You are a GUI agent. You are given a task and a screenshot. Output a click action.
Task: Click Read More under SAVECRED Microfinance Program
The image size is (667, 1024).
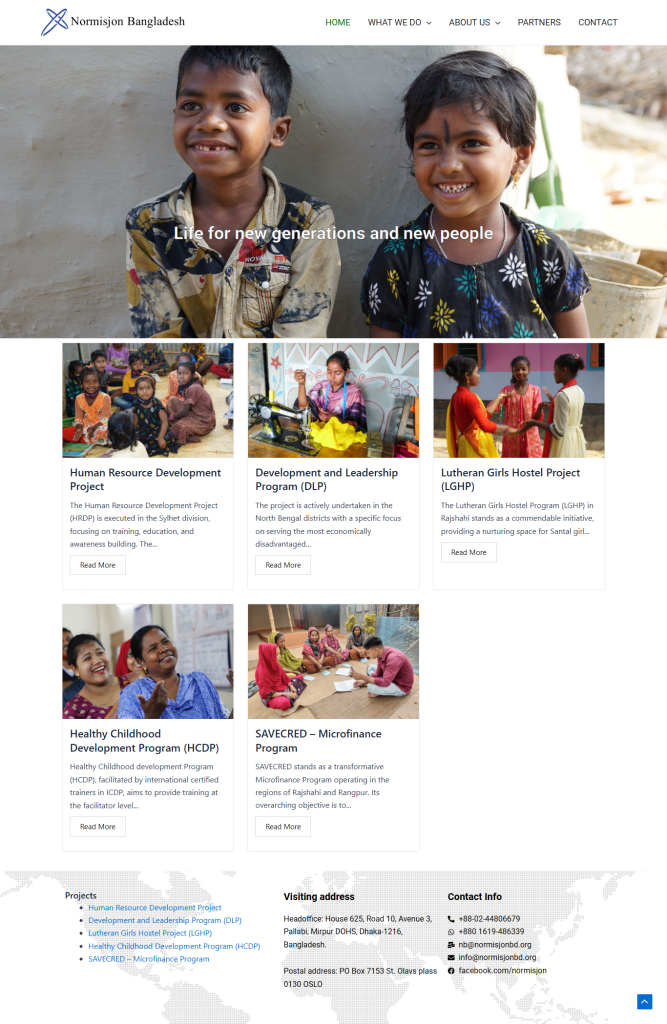tap(283, 826)
